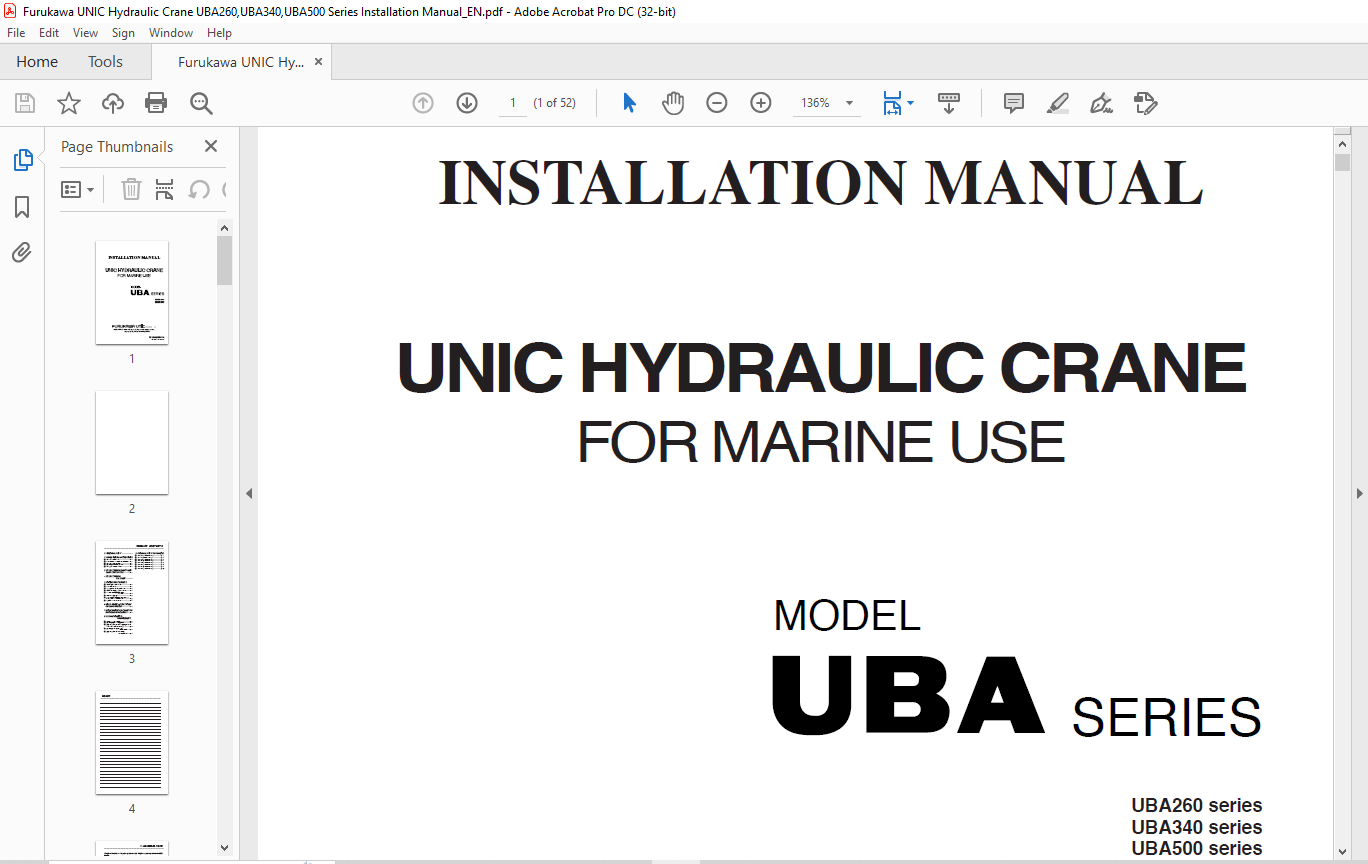Open the Bookmarks pane
Screen dimensions: 1368x864
click(x=22, y=207)
